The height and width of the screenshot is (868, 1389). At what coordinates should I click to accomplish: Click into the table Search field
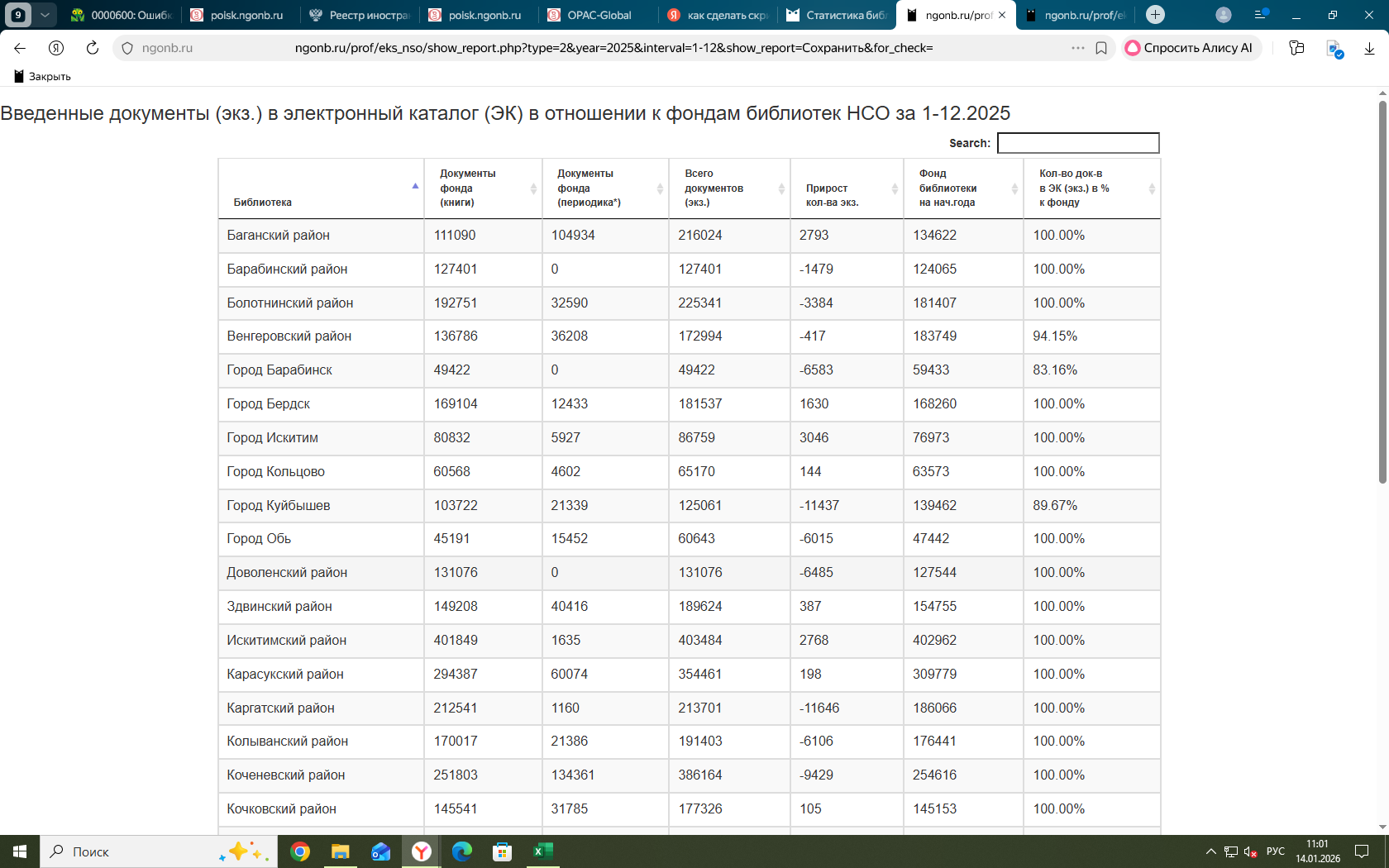1077,143
